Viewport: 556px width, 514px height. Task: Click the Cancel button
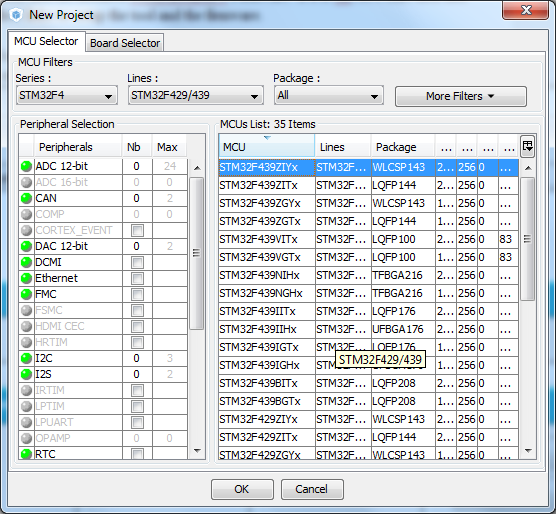[312, 490]
